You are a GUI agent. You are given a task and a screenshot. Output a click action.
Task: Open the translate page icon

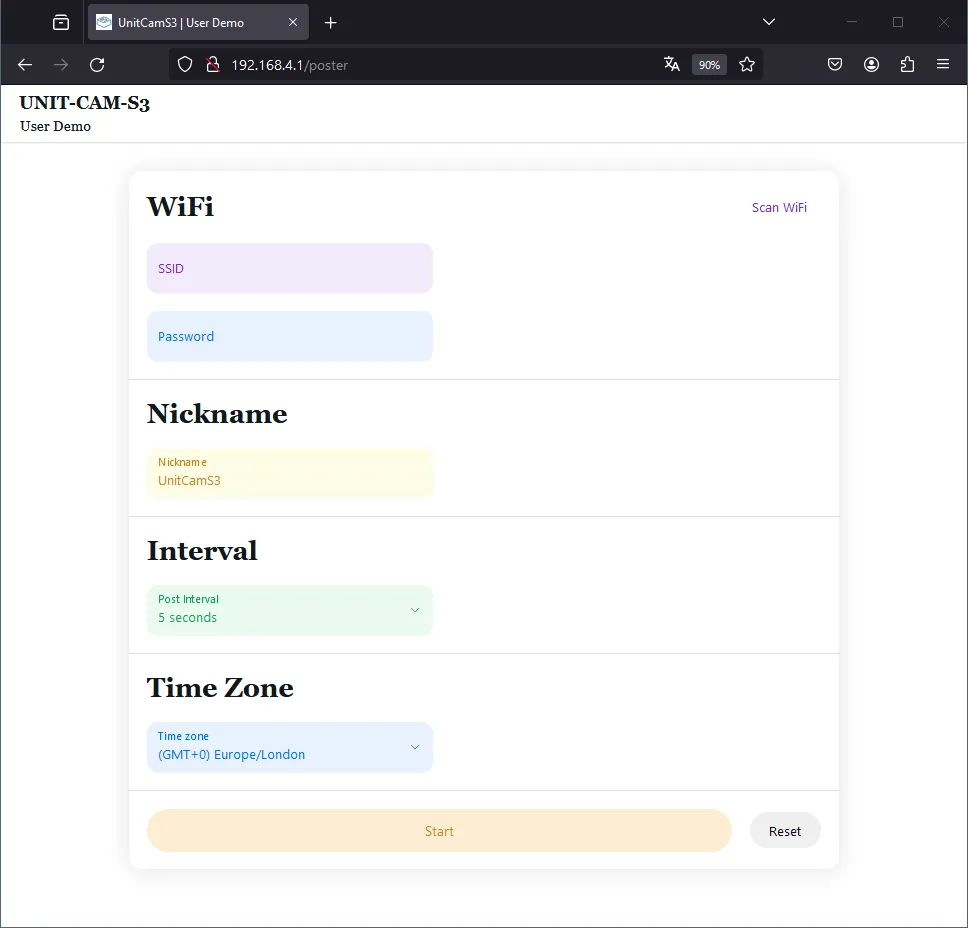click(672, 65)
